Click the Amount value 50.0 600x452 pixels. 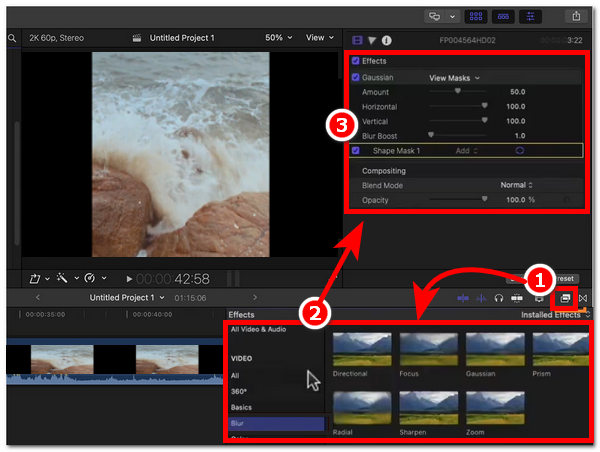coord(517,92)
